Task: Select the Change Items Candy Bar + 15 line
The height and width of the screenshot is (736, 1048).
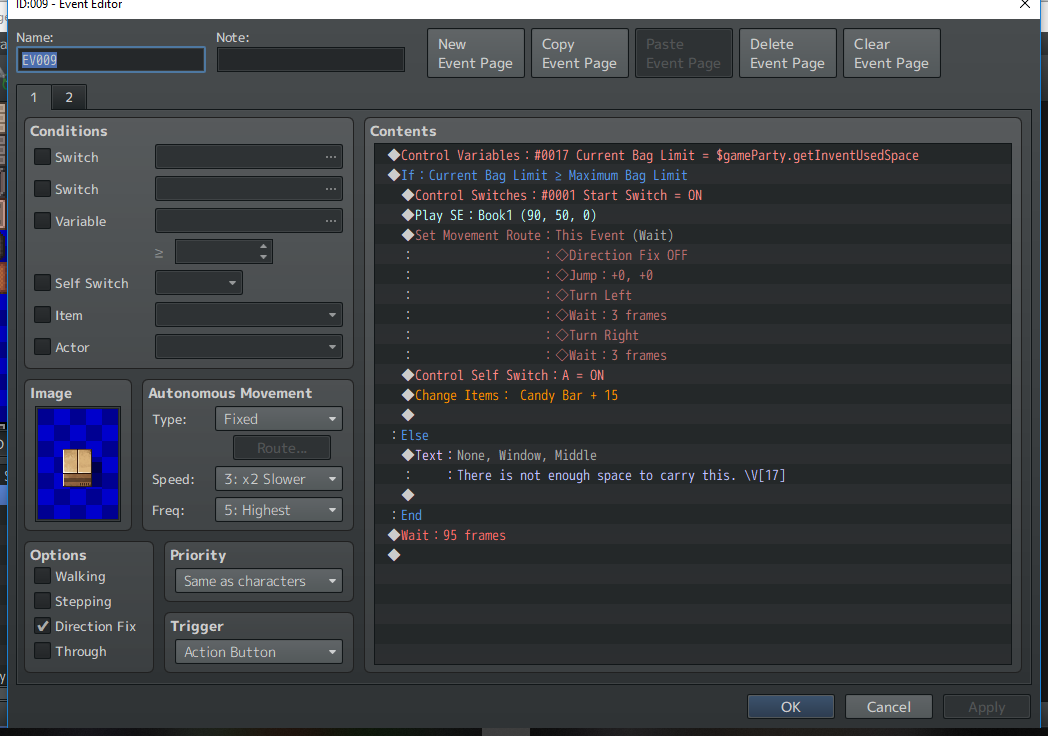Action: [x=693, y=395]
